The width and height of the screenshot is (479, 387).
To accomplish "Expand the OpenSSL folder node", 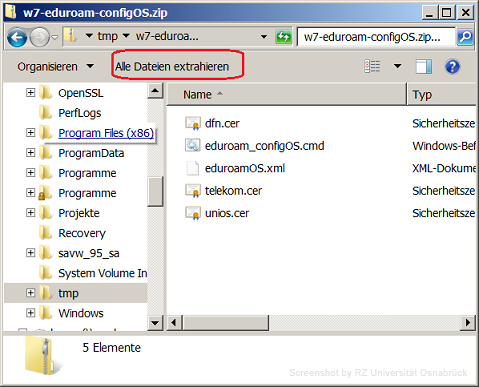I will click(x=30, y=92).
